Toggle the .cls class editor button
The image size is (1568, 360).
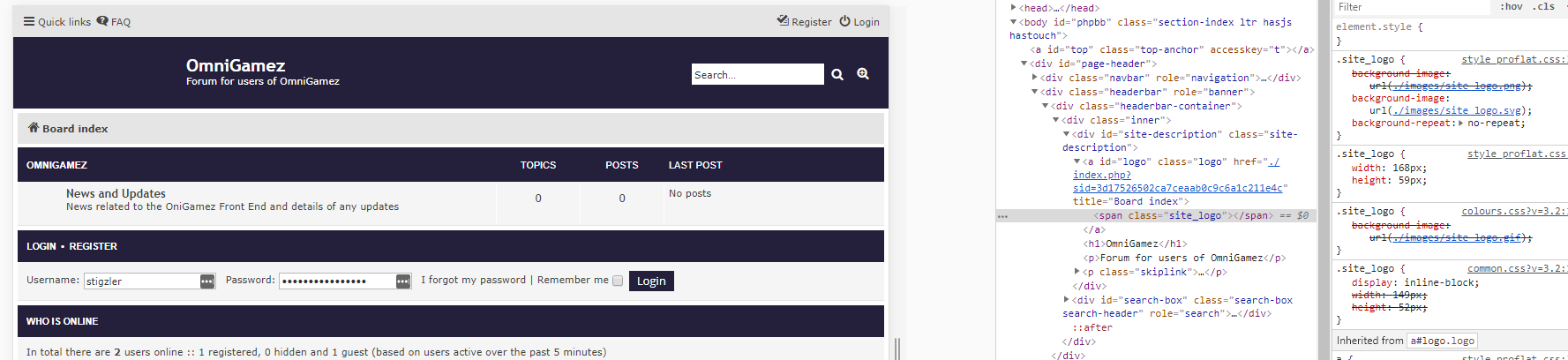coord(1543,7)
